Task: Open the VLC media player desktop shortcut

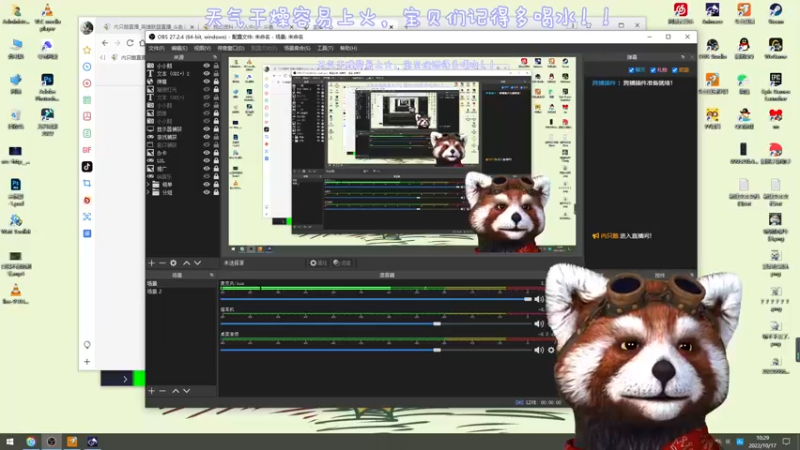Action: [x=47, y=17]
